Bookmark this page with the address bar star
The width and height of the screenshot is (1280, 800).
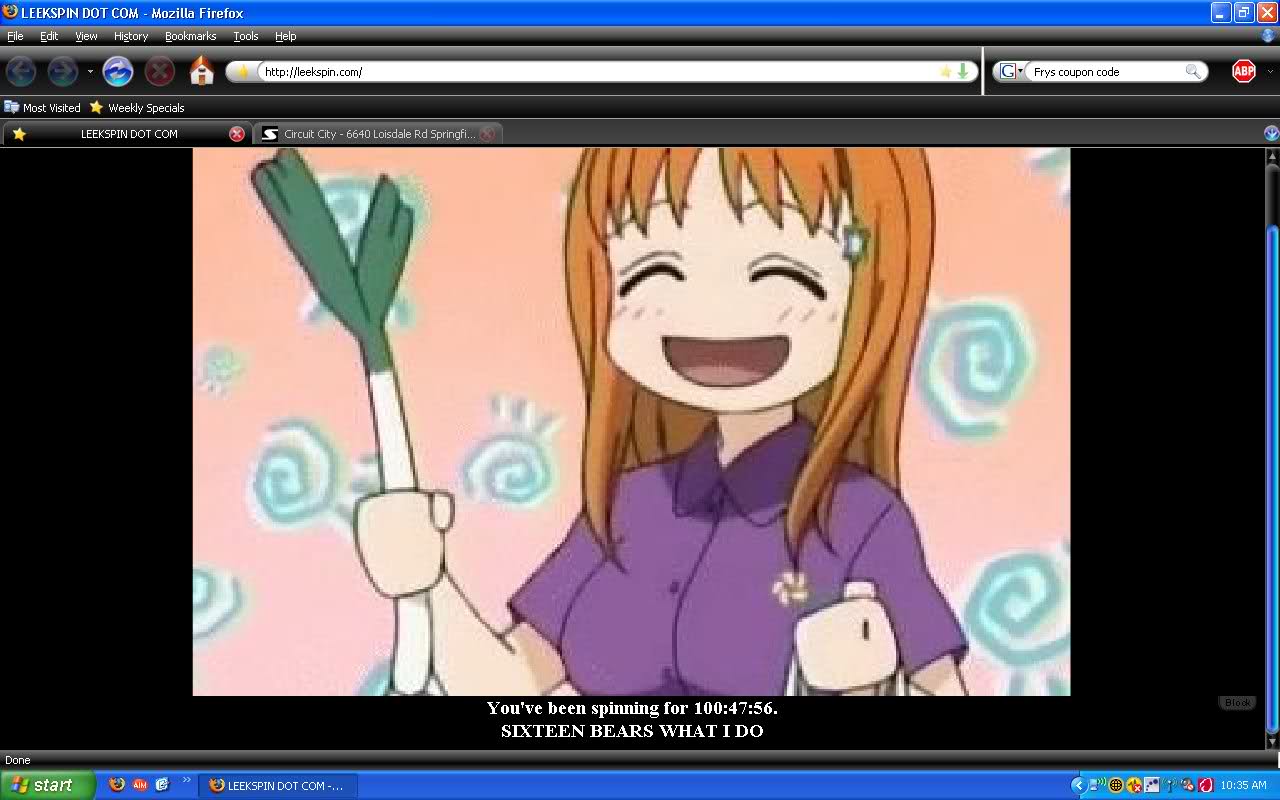(945, 72)
